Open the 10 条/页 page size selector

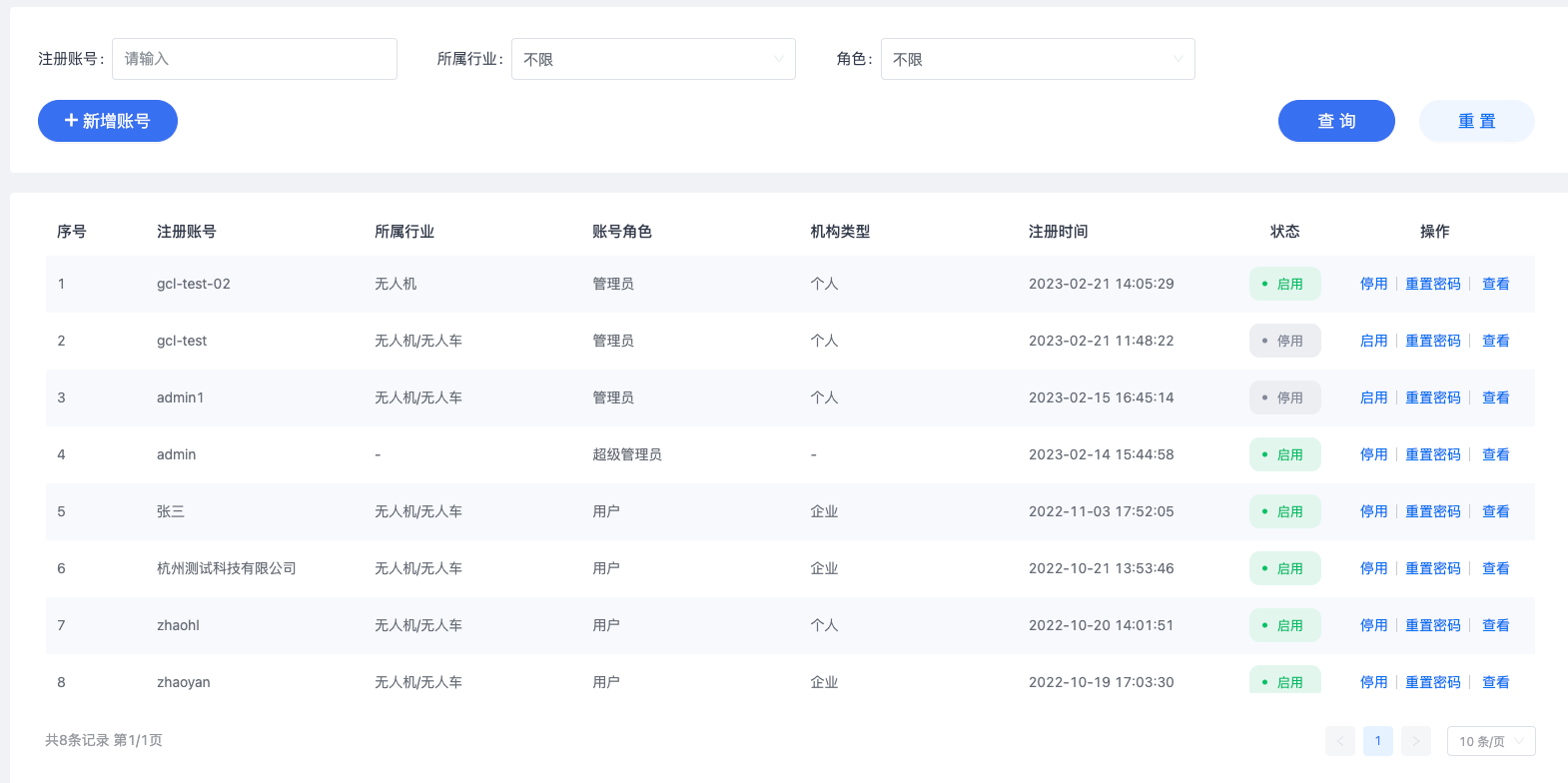1490,741
